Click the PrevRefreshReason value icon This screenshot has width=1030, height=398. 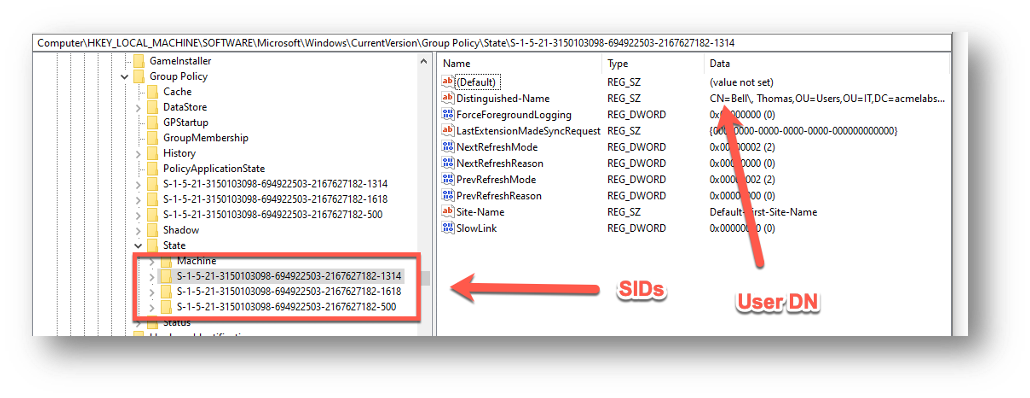tap(448, 196)
